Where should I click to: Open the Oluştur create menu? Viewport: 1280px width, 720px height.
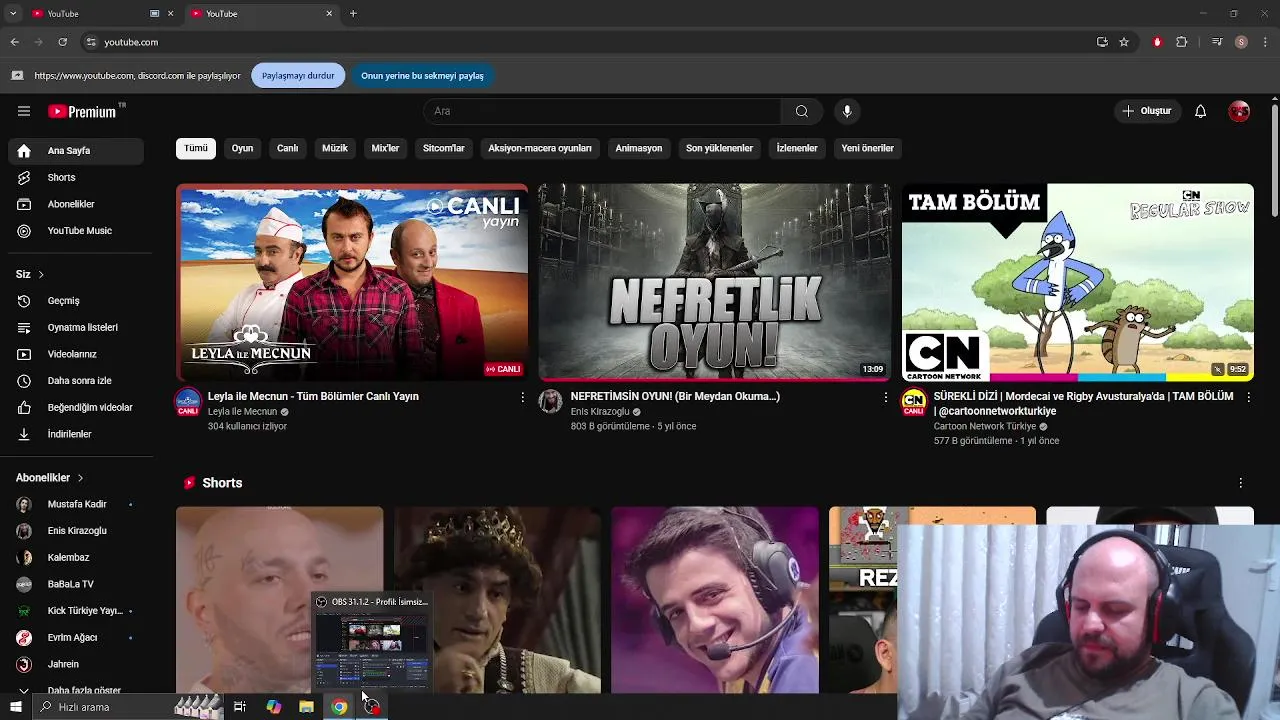[1147, 111]
